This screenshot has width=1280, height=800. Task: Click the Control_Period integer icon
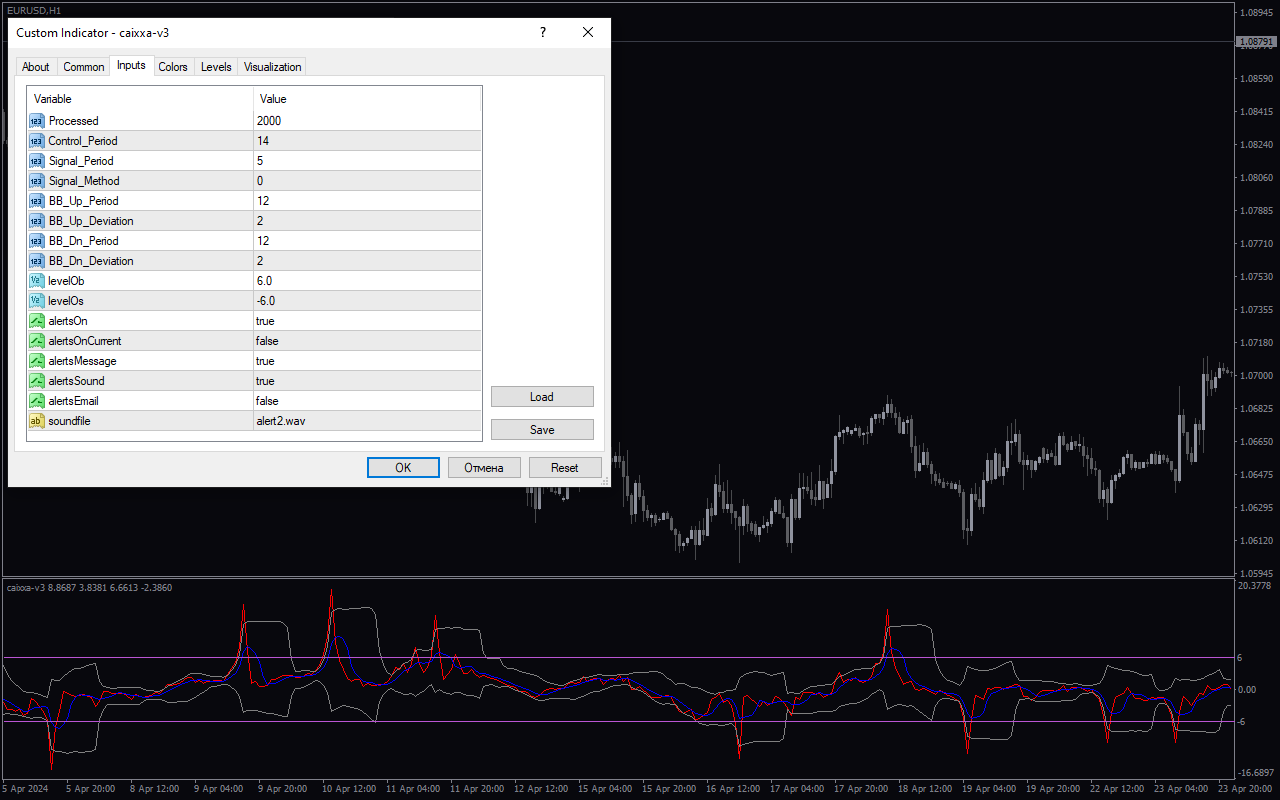point(37,141)
